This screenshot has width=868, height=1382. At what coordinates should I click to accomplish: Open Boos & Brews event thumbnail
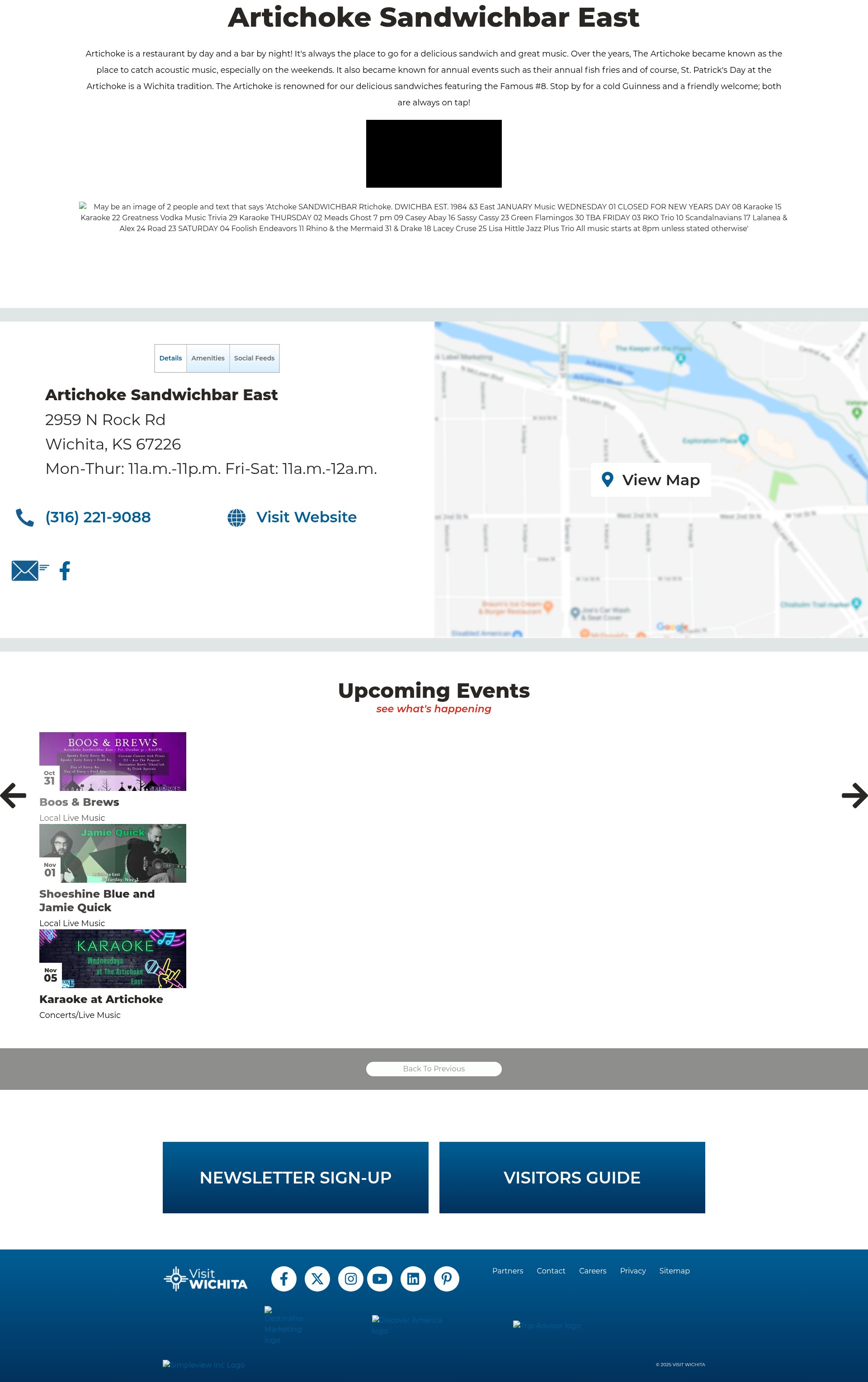click(113, 762)
